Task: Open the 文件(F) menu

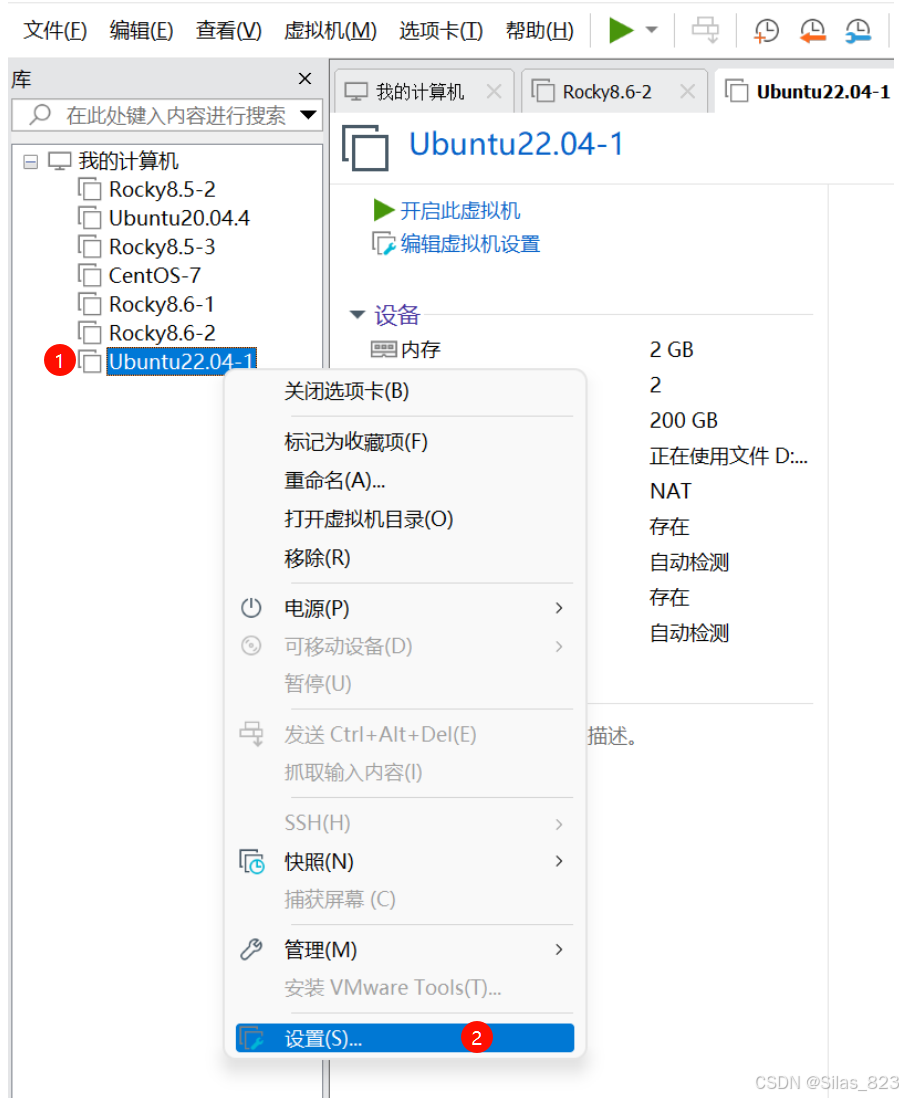Action: coord(55,31)
